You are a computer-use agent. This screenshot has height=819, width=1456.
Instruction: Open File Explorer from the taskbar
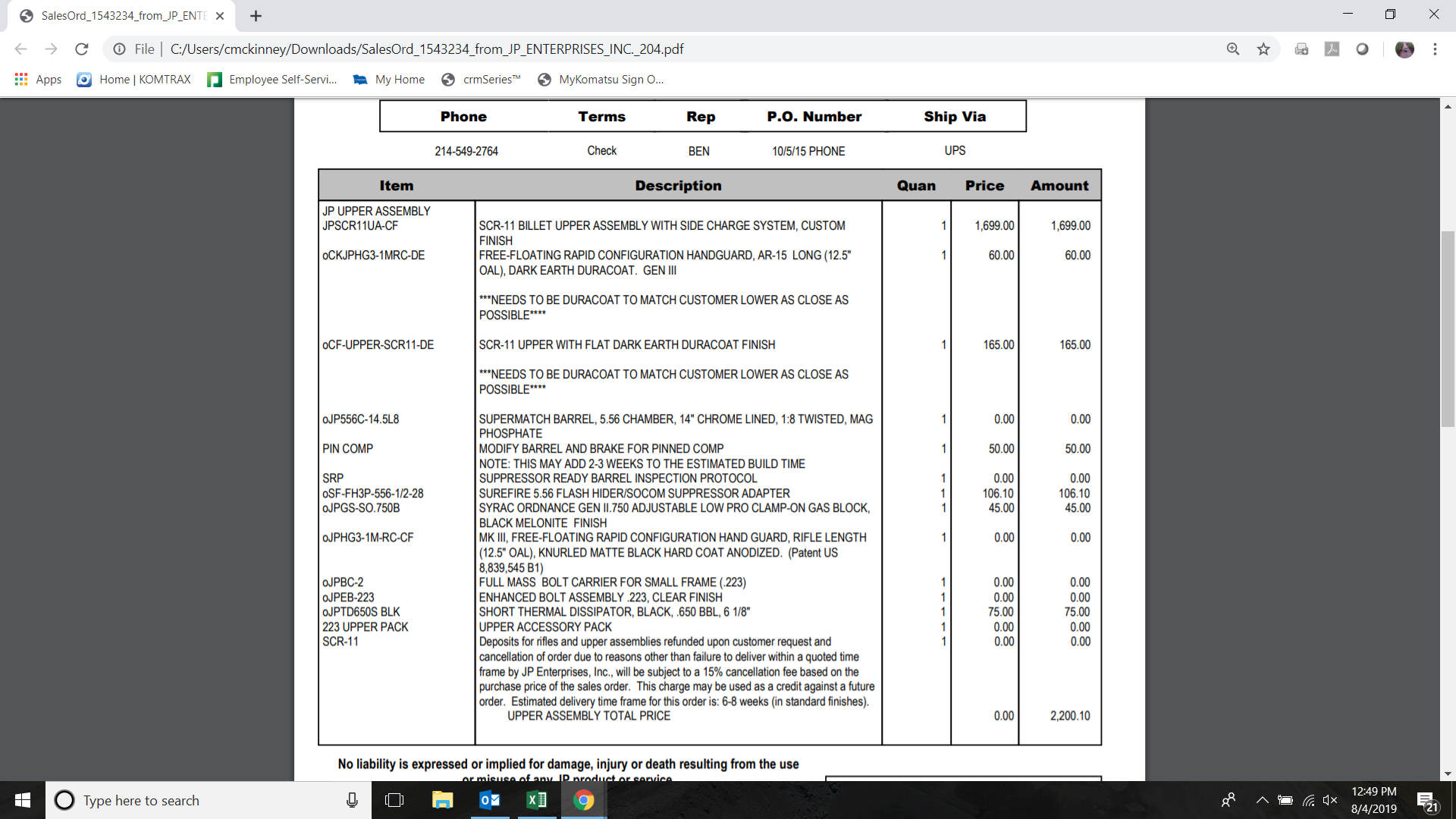click(442, 800)
